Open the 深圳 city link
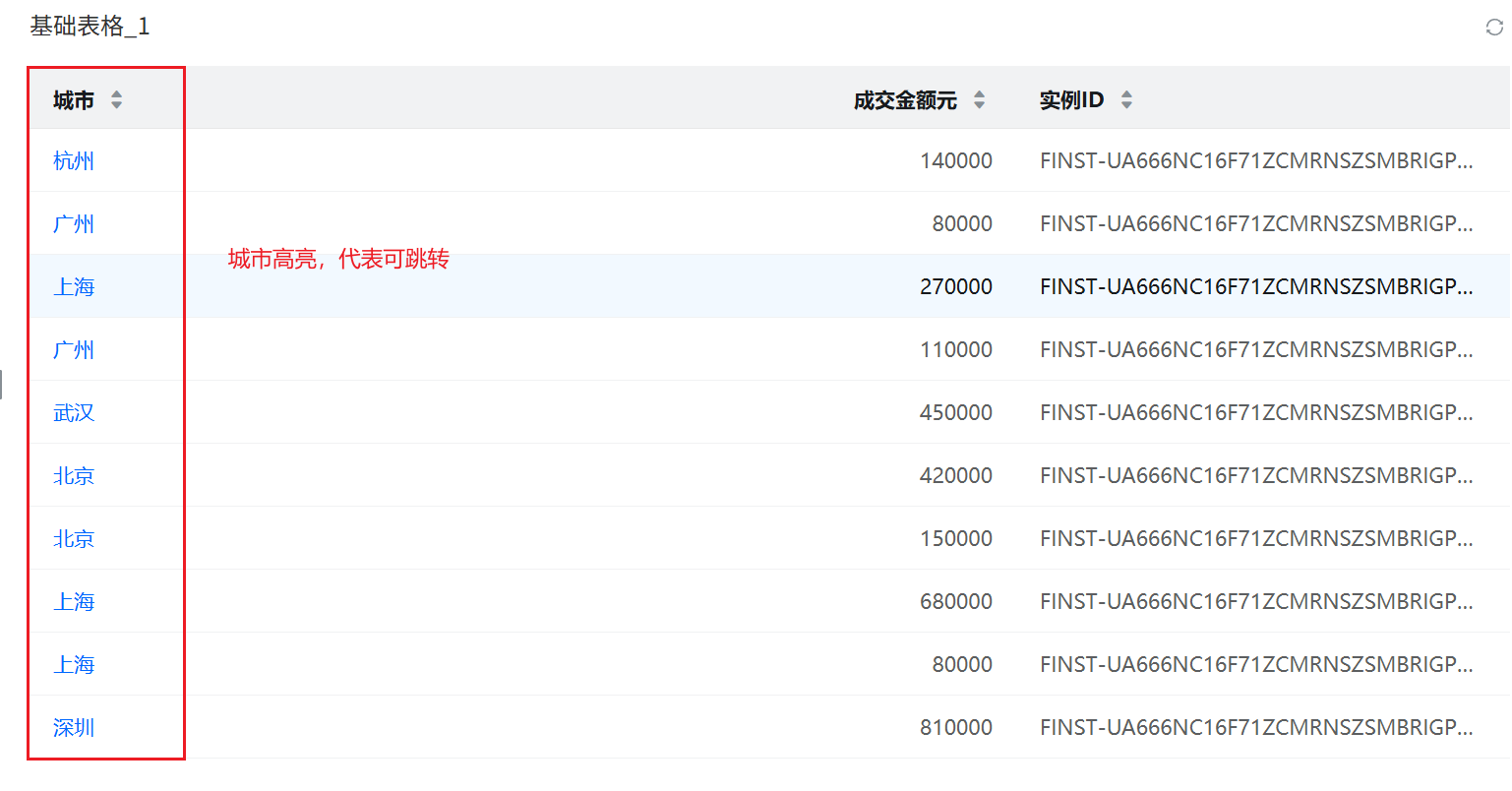 74,728
